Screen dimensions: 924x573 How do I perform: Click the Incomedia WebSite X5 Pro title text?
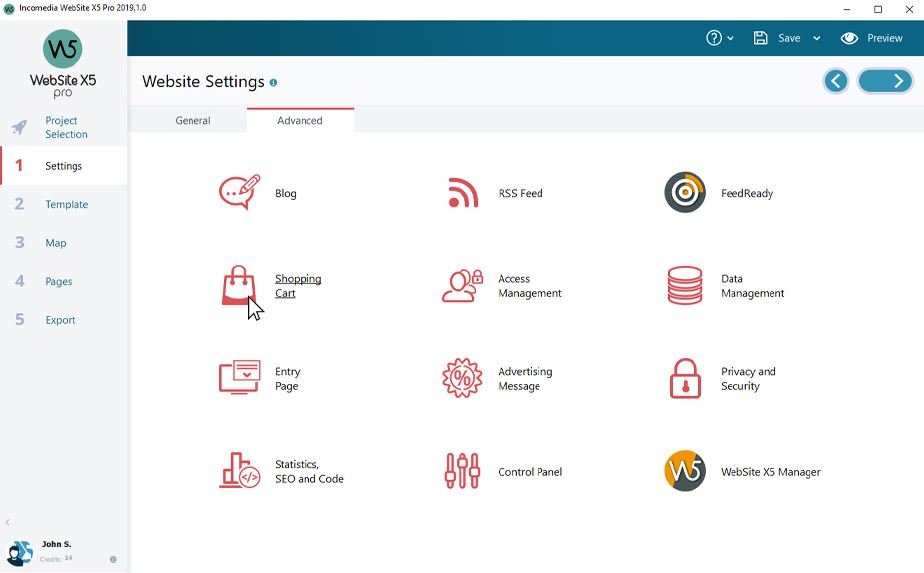[x=82, y=8]
